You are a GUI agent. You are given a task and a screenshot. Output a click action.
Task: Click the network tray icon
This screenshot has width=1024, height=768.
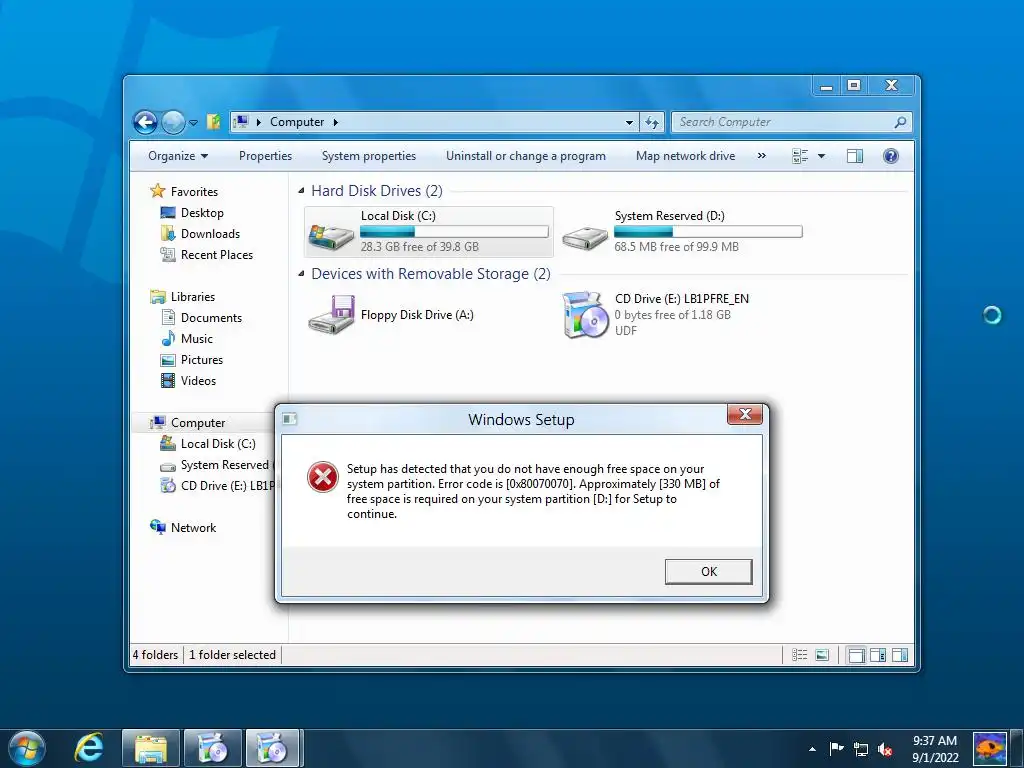[861, 749]
